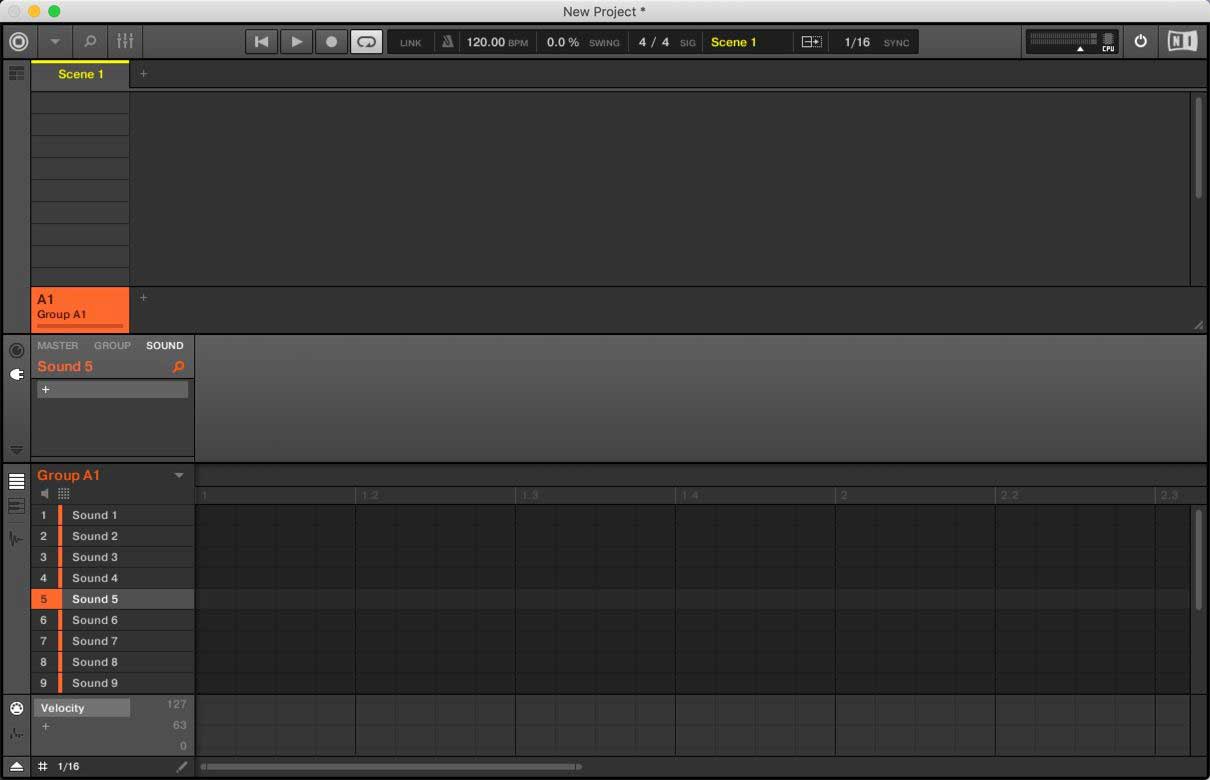The image size is (1210, 780).
Task: Toggle the audio engine power button
Action: point(1141,42)
